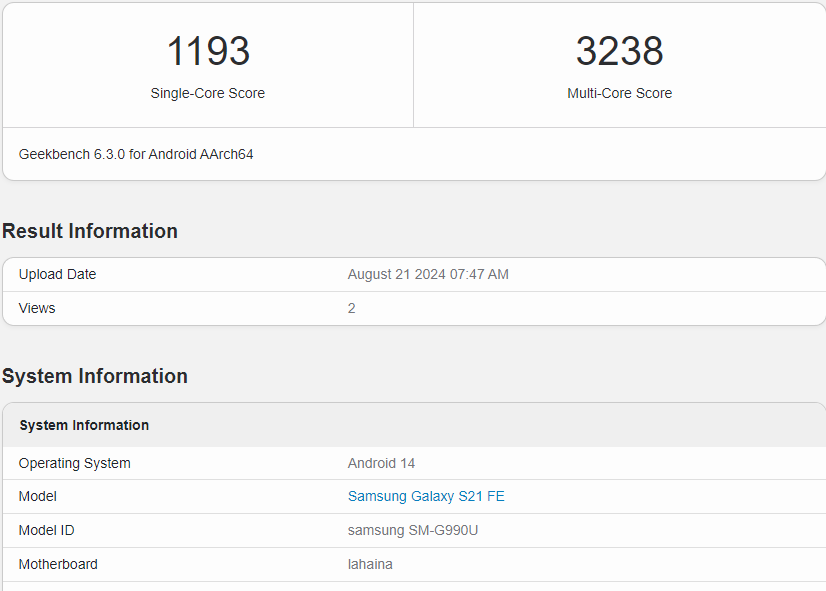Select the samsung SM-G990U model ID value

413,530
